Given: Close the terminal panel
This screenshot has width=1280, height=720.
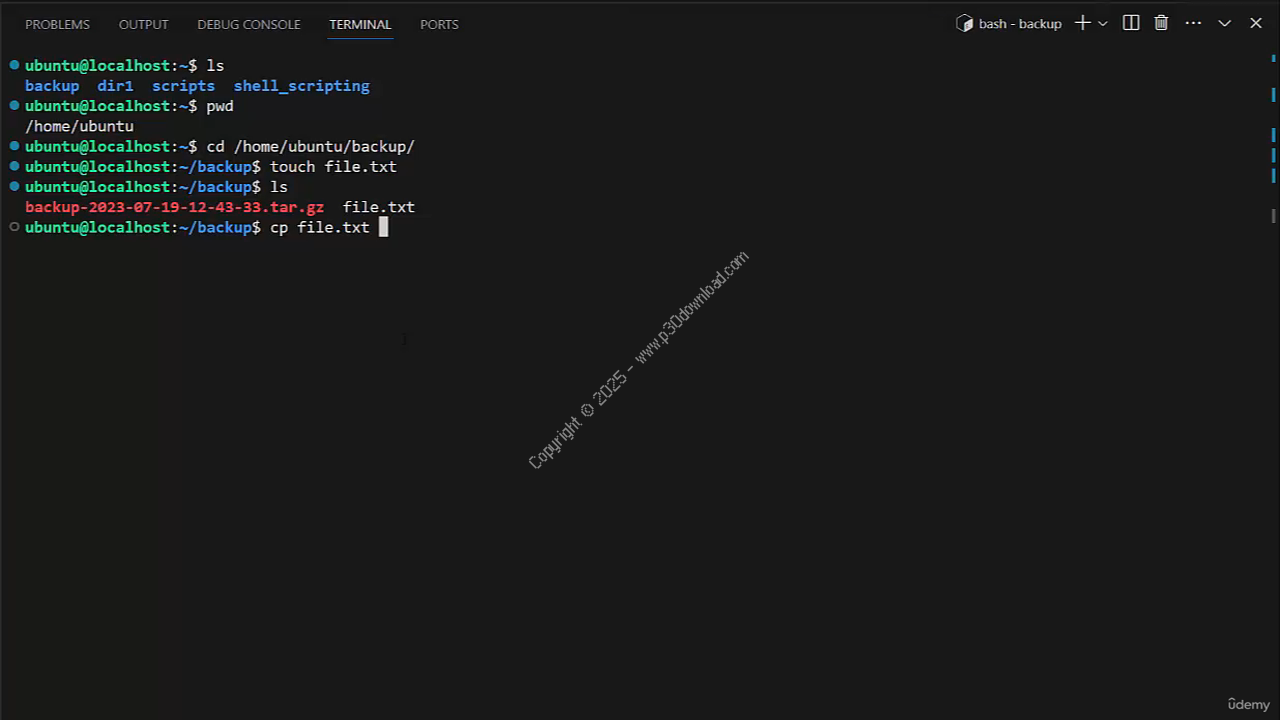Looking at the screenshot, I should tap(1256, 23).
